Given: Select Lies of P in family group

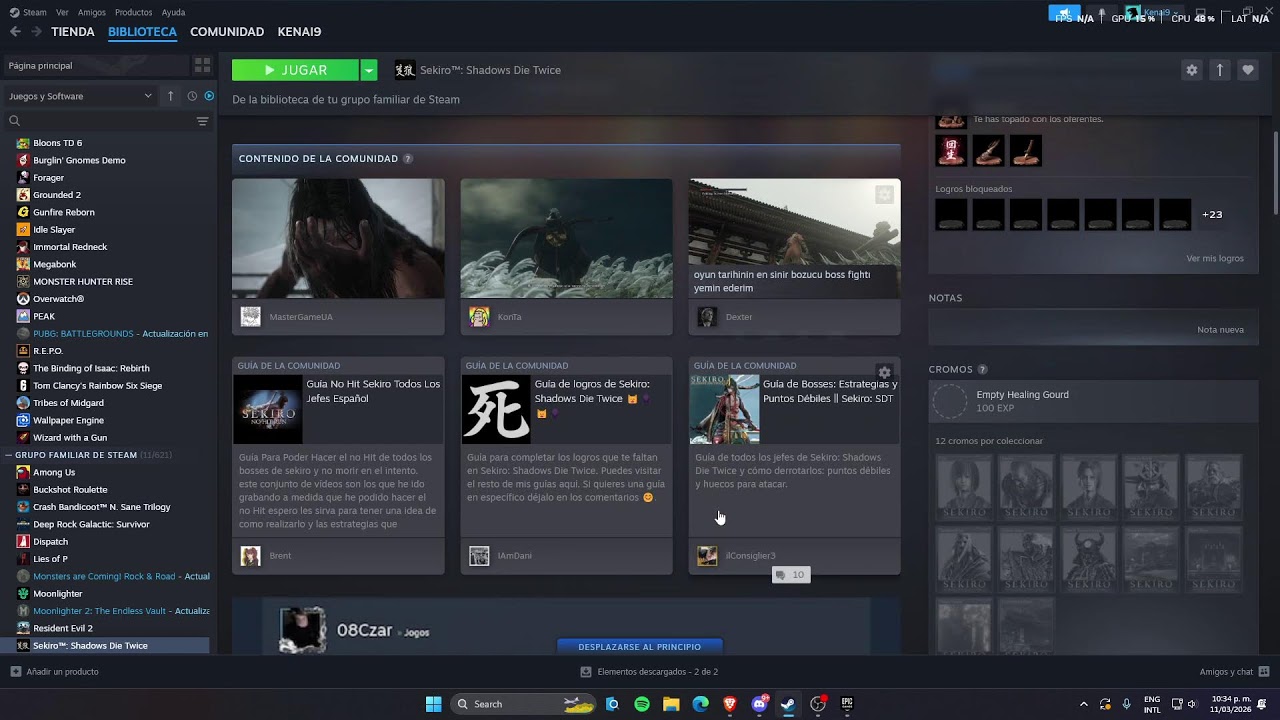Looking at the screenshot, I should tap(50, 559).
